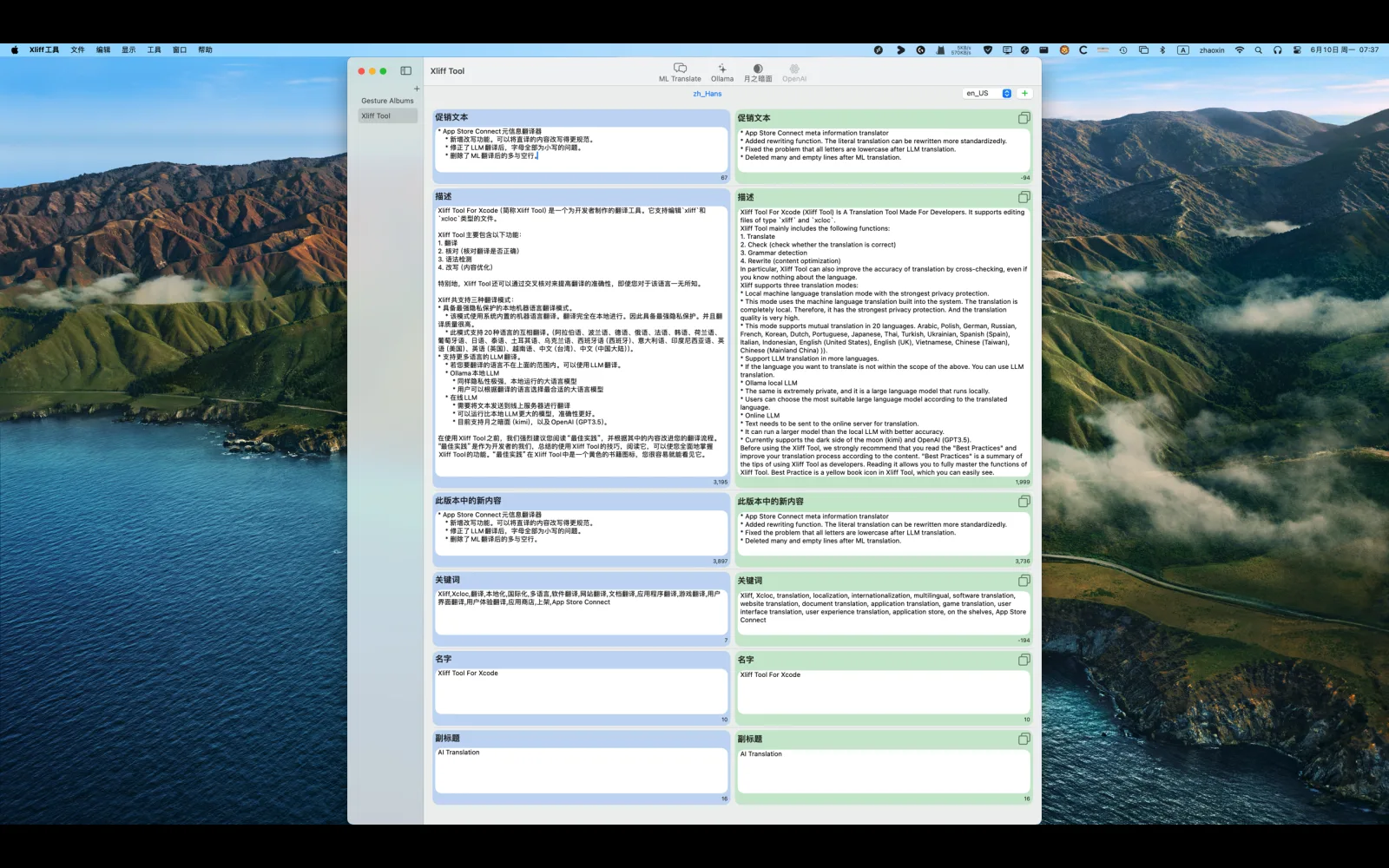The height and width of the screenshot is (868, 1389).
Task: Click the lion face menu bar icon
Action: coord(1064,50)
